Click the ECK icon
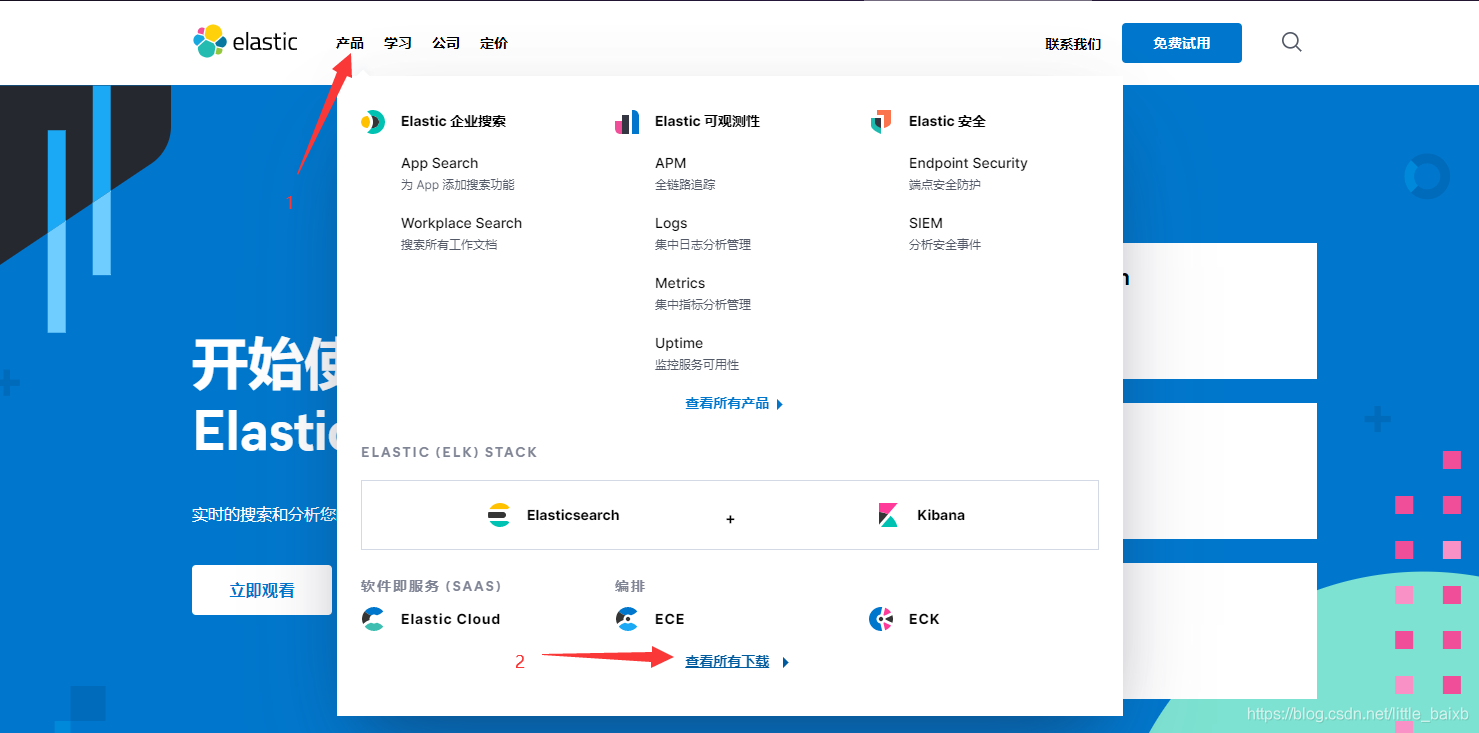The width and height of the screenshot is (1479, 733). click(x=881, y=619)
